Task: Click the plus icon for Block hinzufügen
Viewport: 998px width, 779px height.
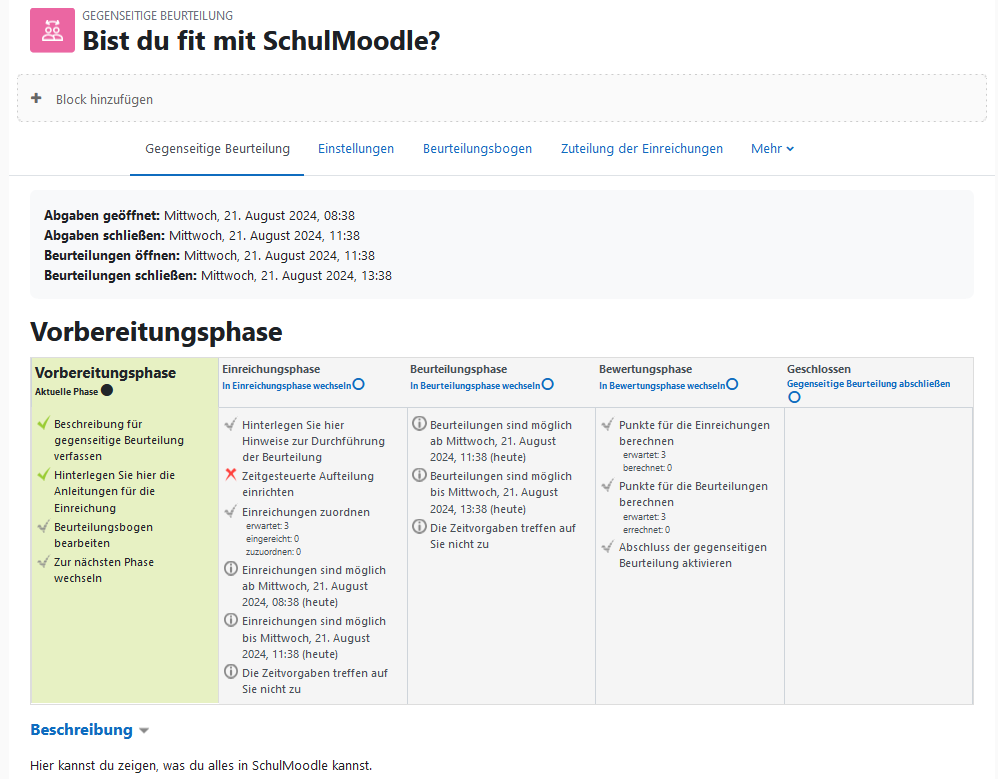Action: click(37, 99)
